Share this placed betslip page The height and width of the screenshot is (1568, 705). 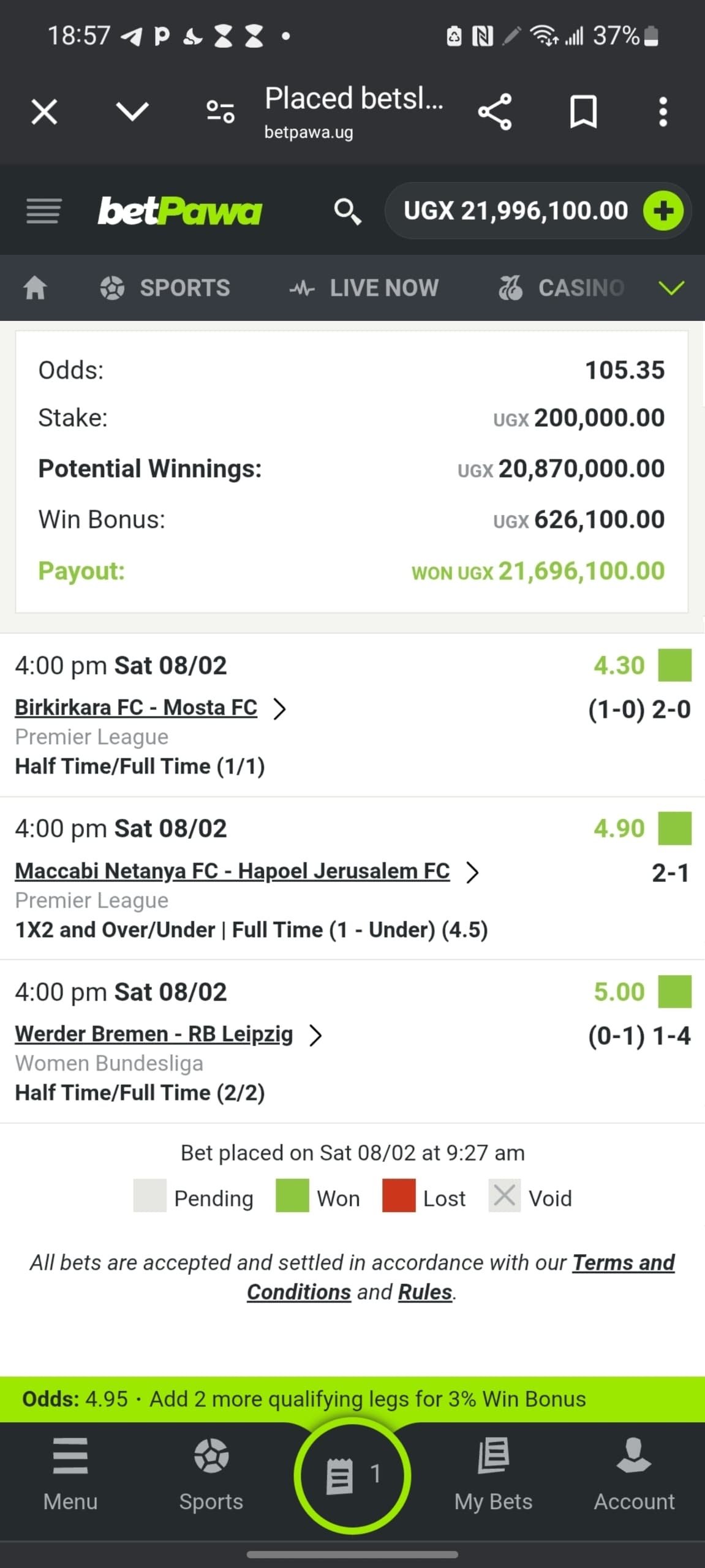tap(494, 112)
